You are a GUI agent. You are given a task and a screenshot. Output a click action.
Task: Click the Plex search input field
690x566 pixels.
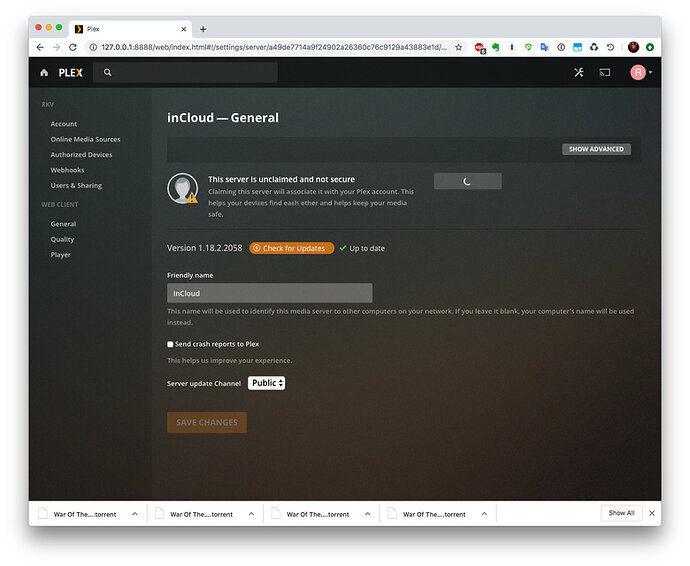(x=185, y=72)
